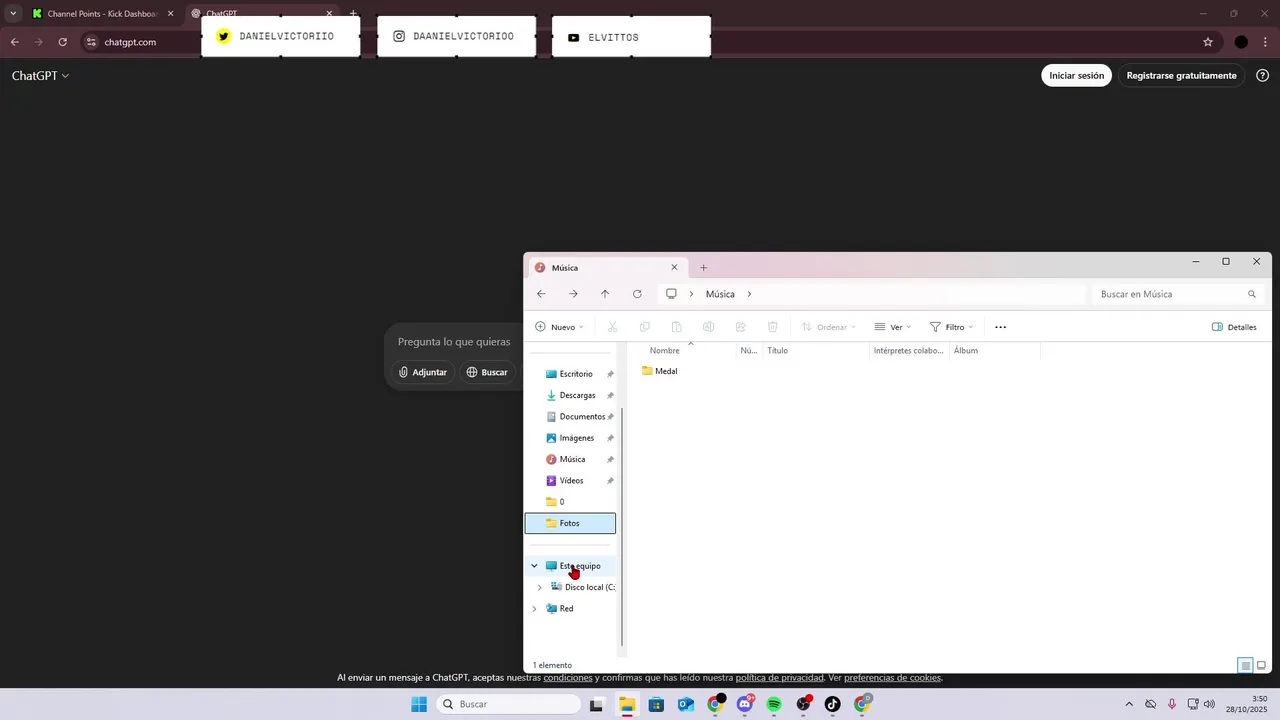The width and height of the screenshot is (1280, 720).
Task: Open Outlook from the taskbar
Action: pos(685,704)
